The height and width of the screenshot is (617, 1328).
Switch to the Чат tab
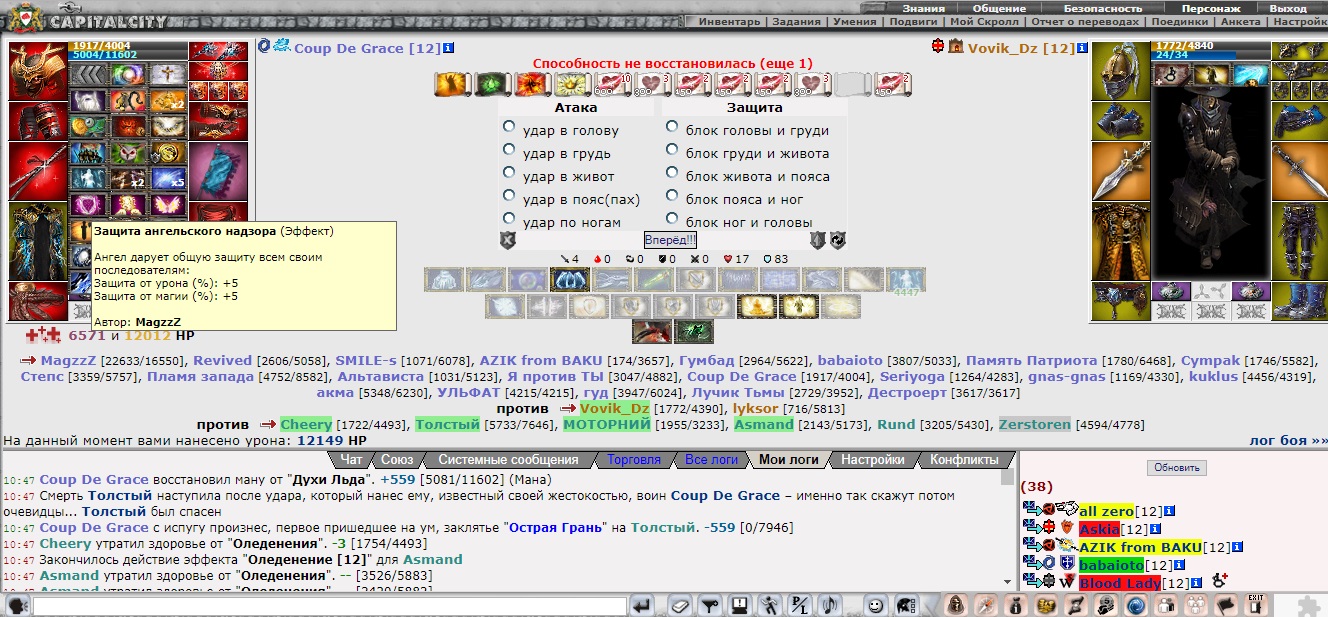tap(351, 460)
